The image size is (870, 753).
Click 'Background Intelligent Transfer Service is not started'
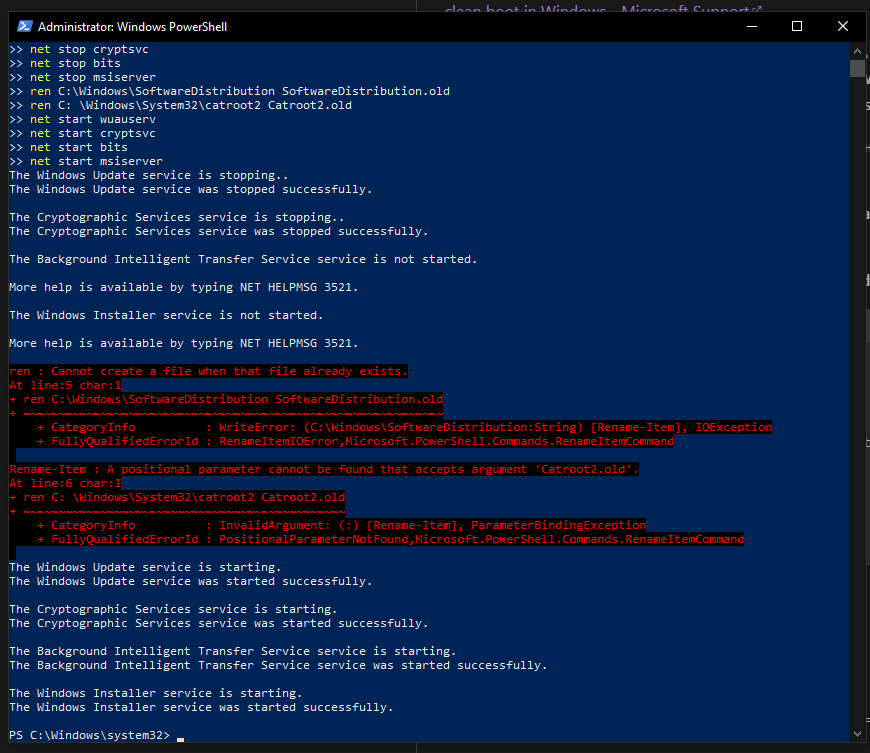tap(243, 259)
